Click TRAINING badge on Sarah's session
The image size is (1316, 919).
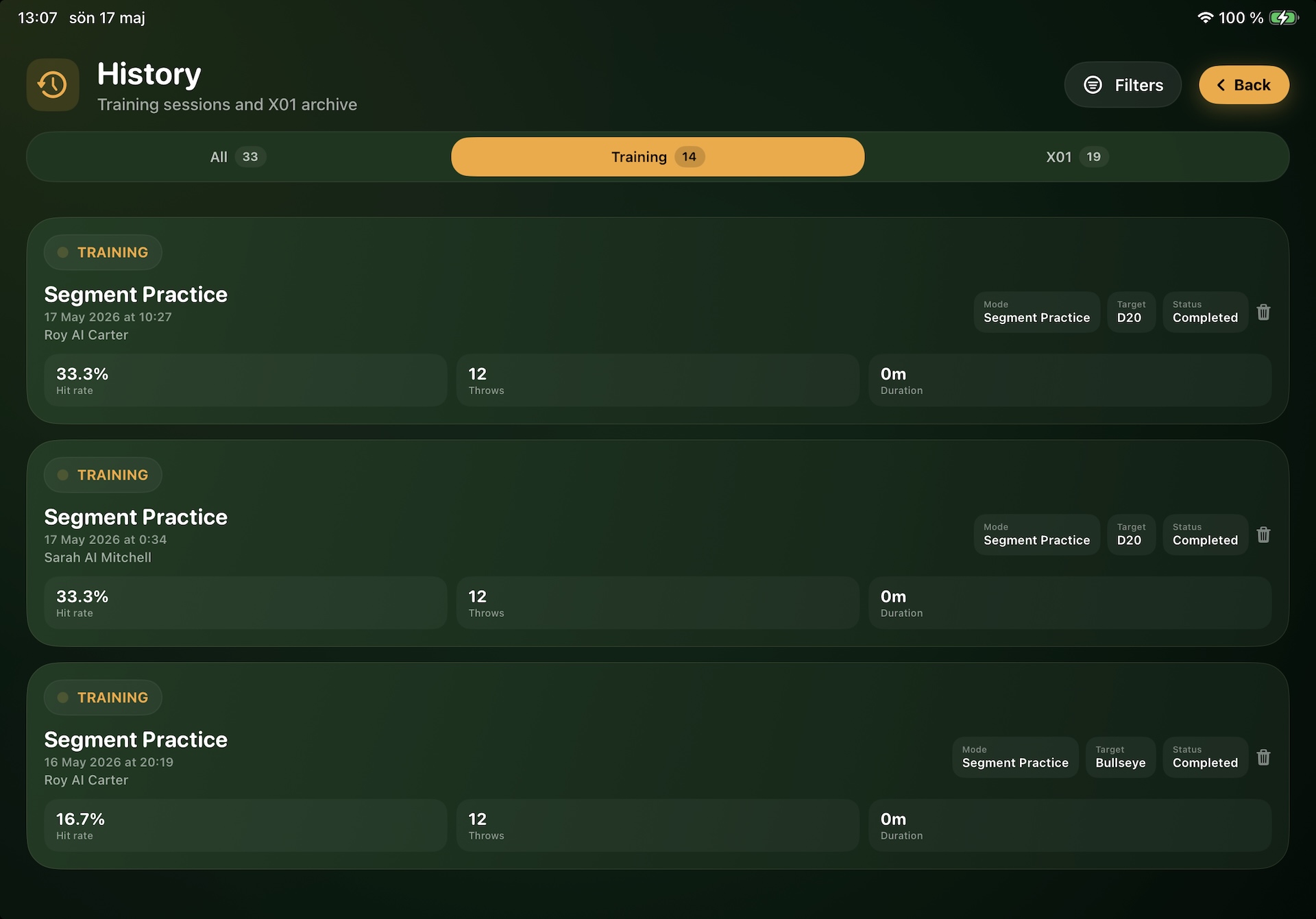[x=103, y=475]
